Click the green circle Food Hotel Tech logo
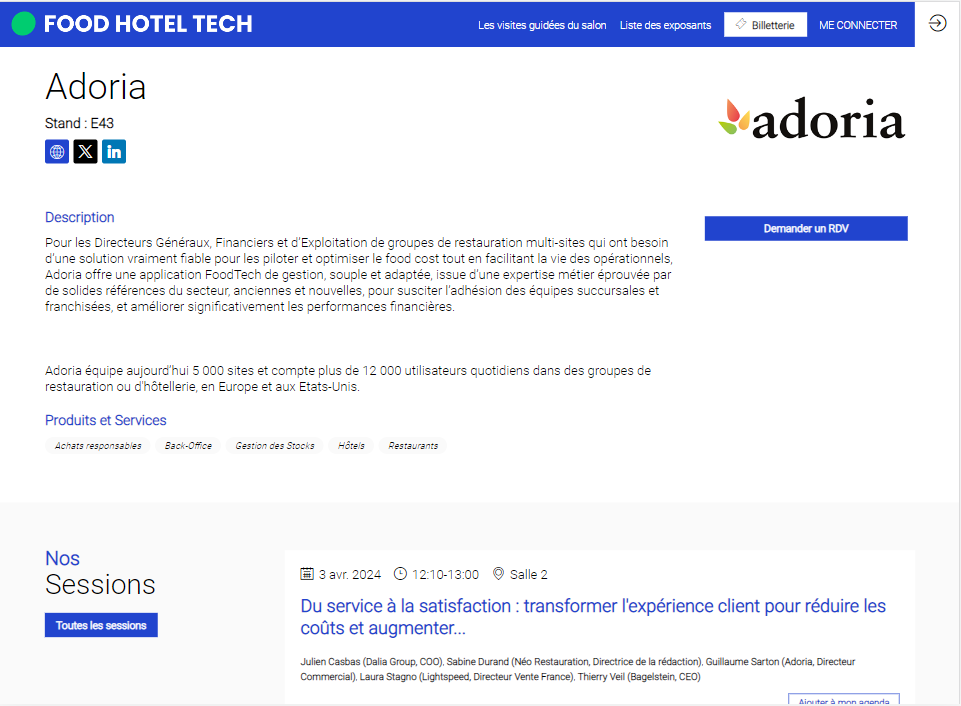This screenshot has width=961, height=706. pos(23,24)
